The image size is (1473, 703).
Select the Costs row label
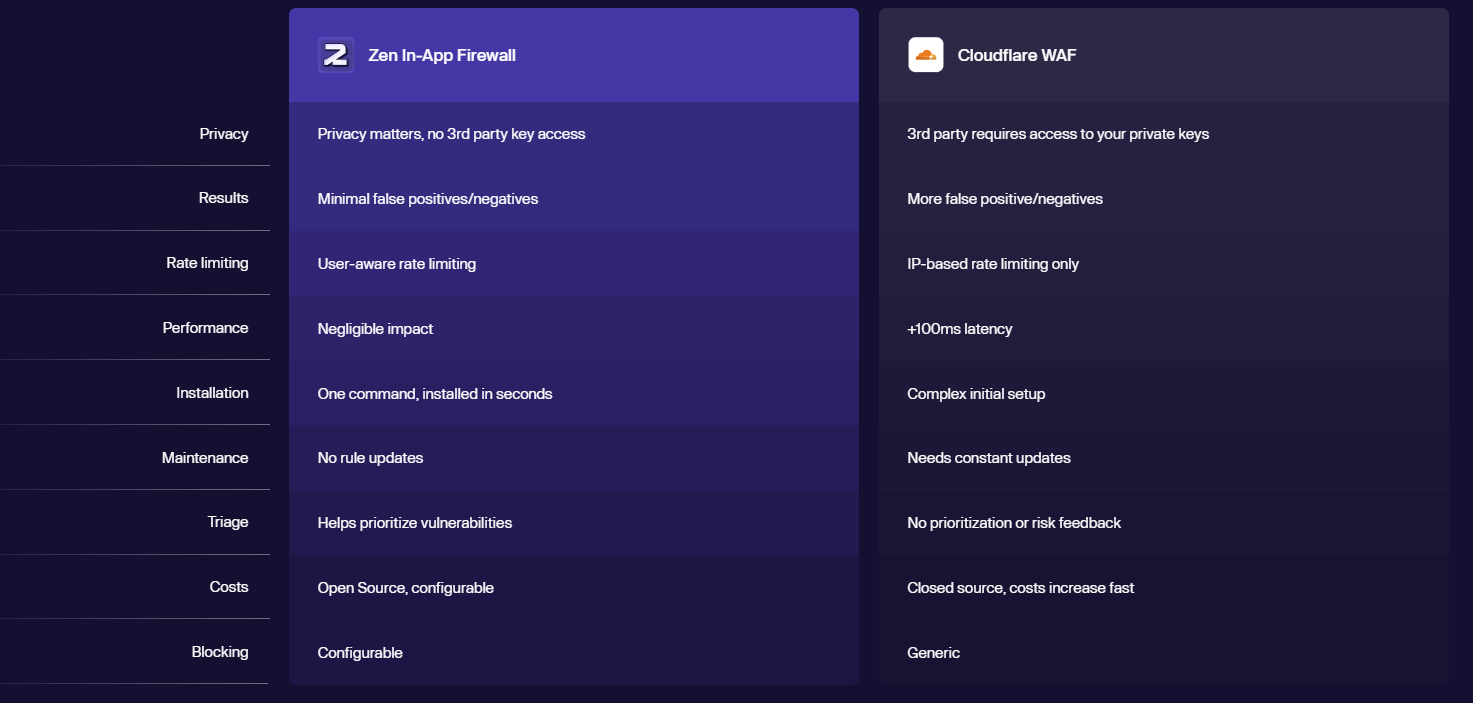coord(229,587)
